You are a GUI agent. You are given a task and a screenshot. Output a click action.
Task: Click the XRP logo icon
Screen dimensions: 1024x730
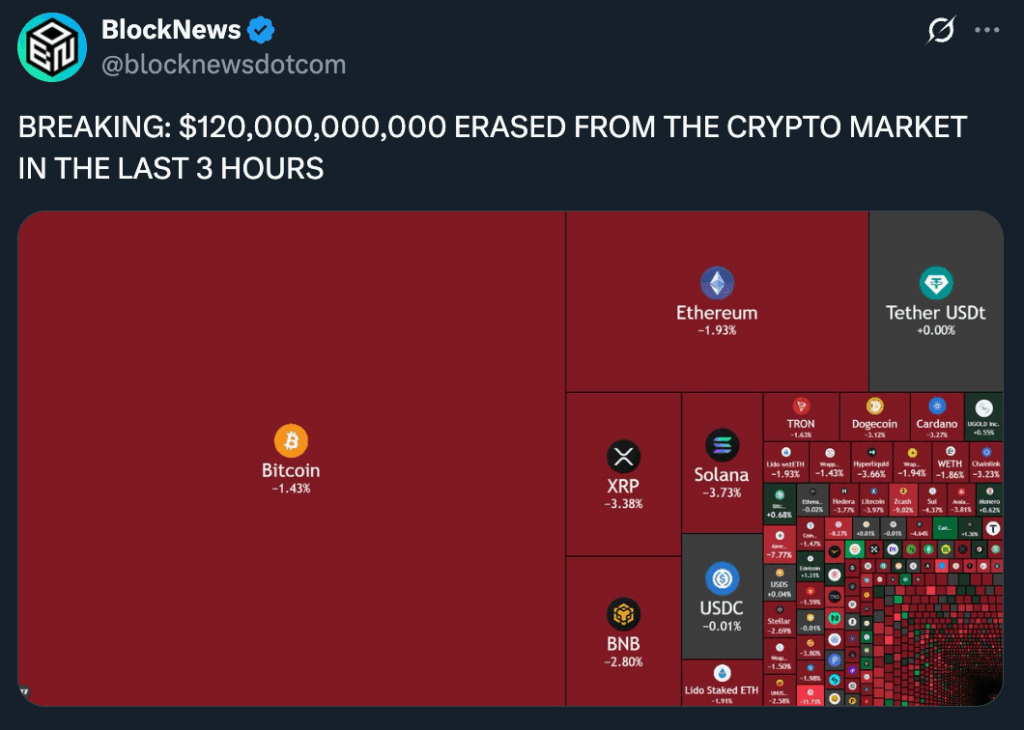click(x=623, y=457)
